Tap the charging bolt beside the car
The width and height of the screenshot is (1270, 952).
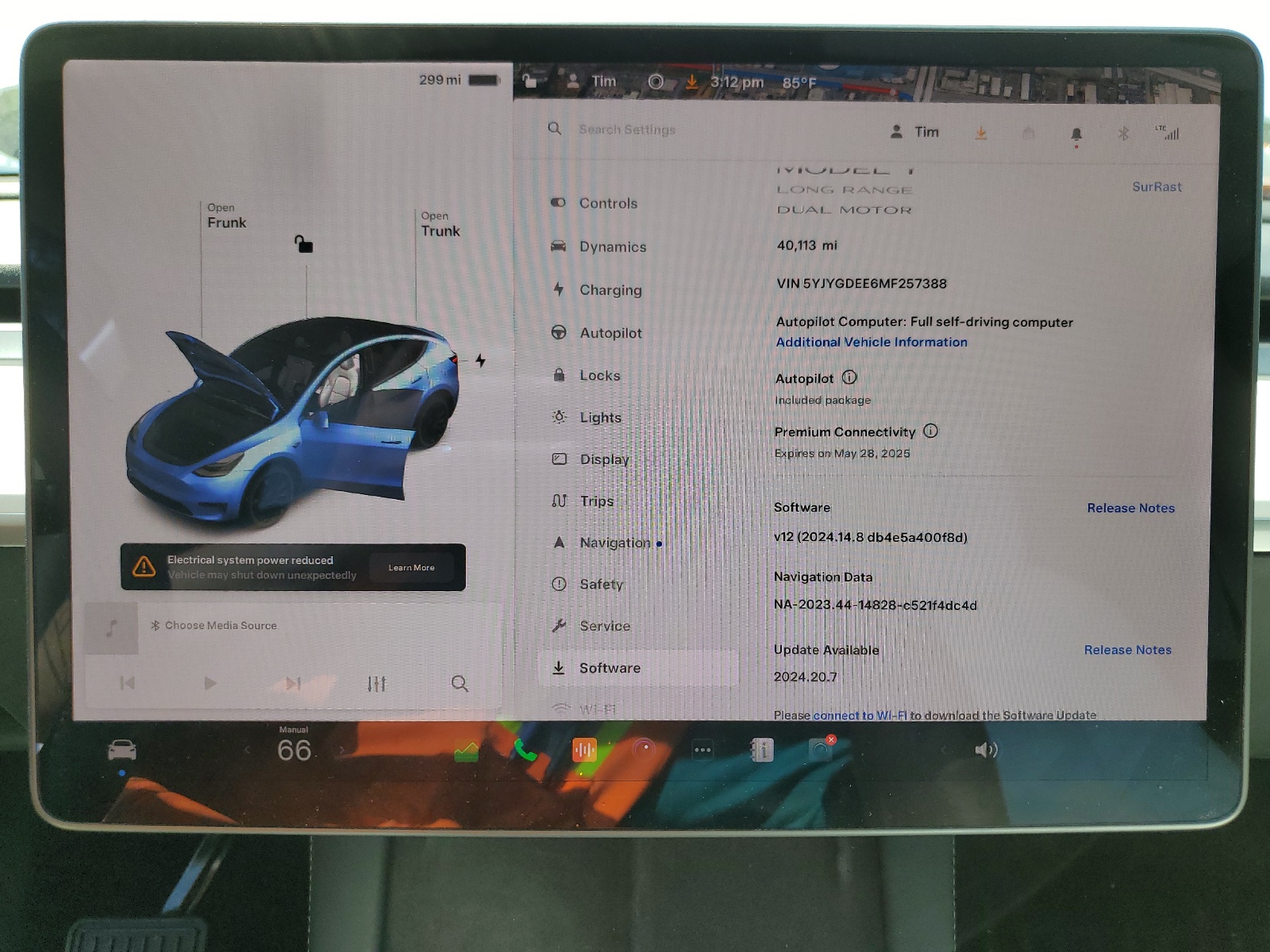[x=480, y=360]
